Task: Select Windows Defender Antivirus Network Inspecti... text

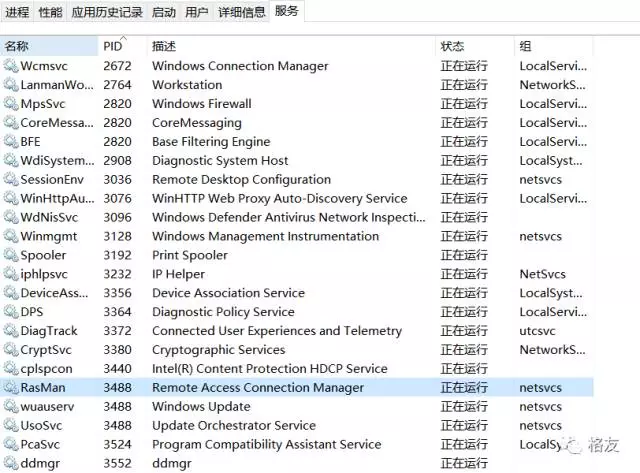Action: 289,218
